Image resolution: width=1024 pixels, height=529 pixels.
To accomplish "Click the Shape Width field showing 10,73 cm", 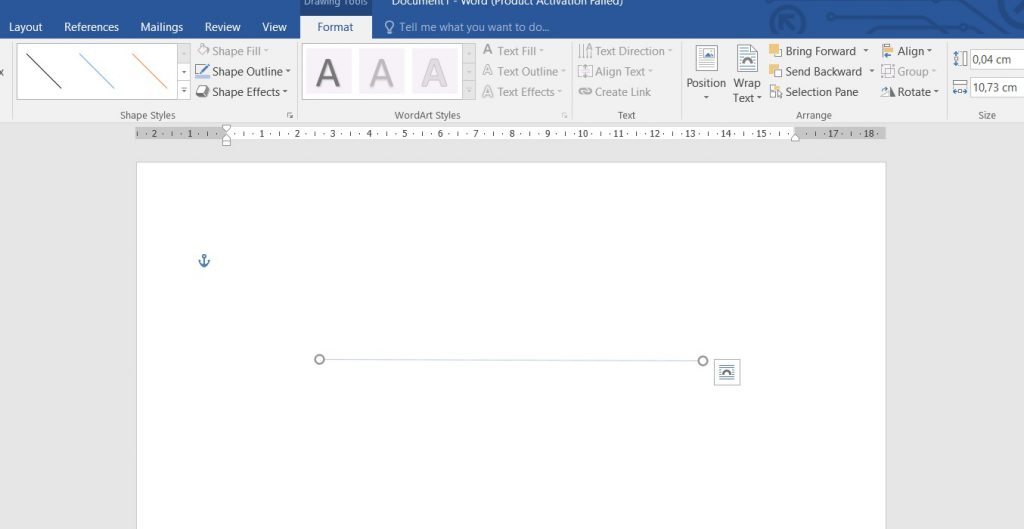I will [997, 87].
